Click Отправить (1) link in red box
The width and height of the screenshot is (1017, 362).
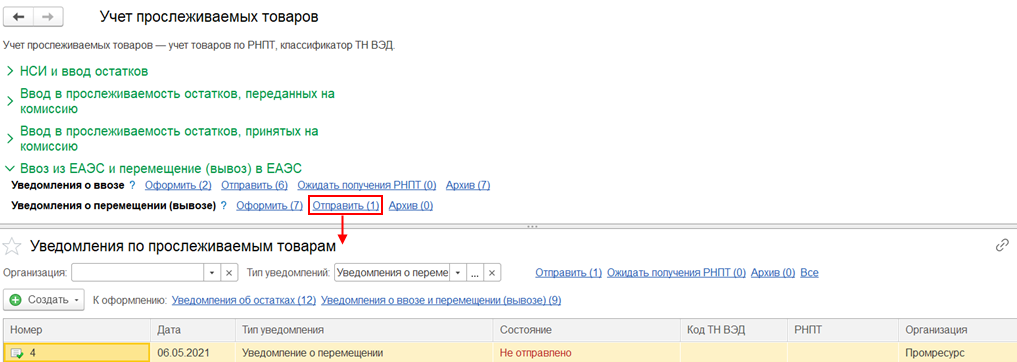coord(346,206)
